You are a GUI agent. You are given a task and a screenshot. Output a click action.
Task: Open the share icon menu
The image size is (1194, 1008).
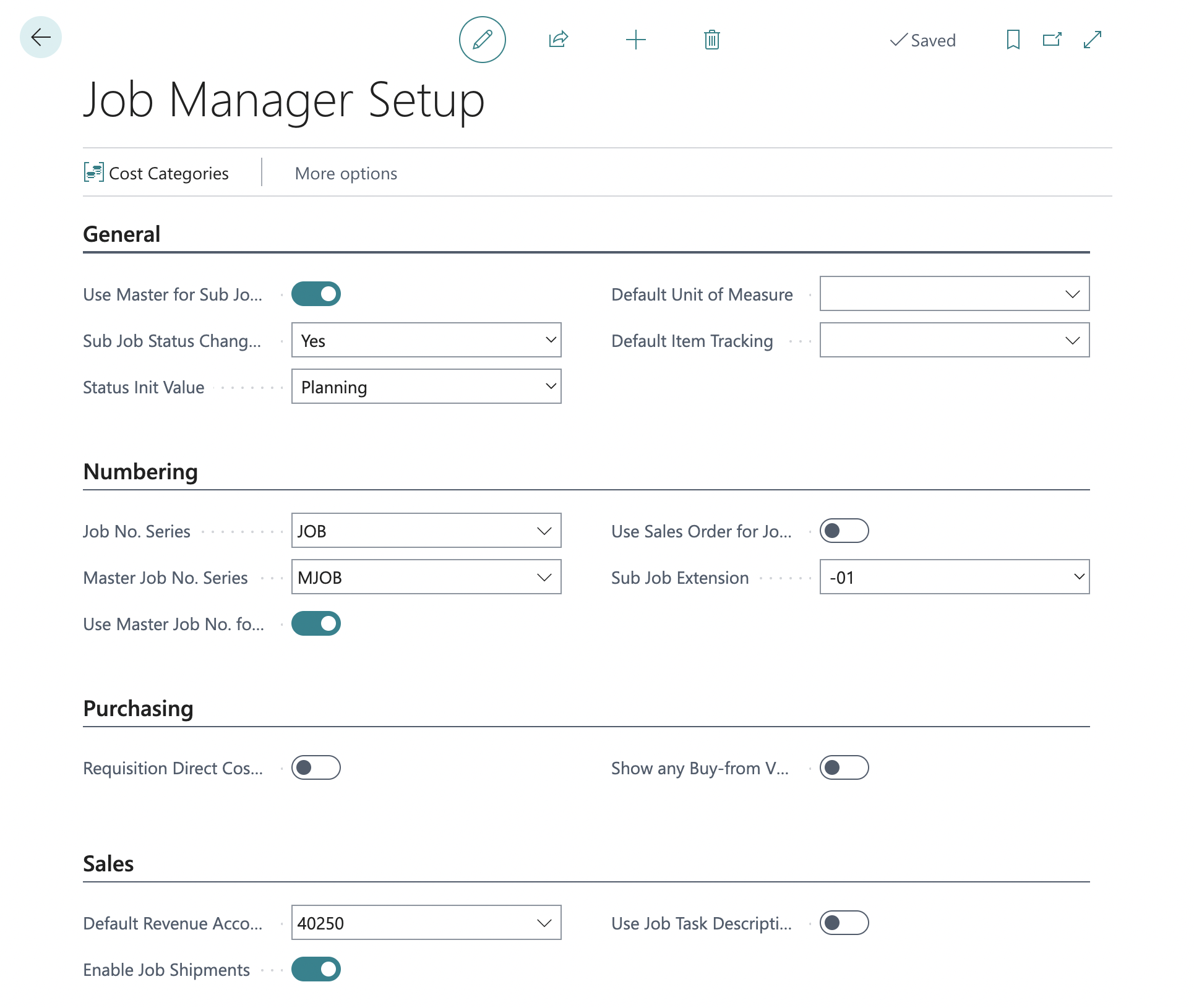559,40
